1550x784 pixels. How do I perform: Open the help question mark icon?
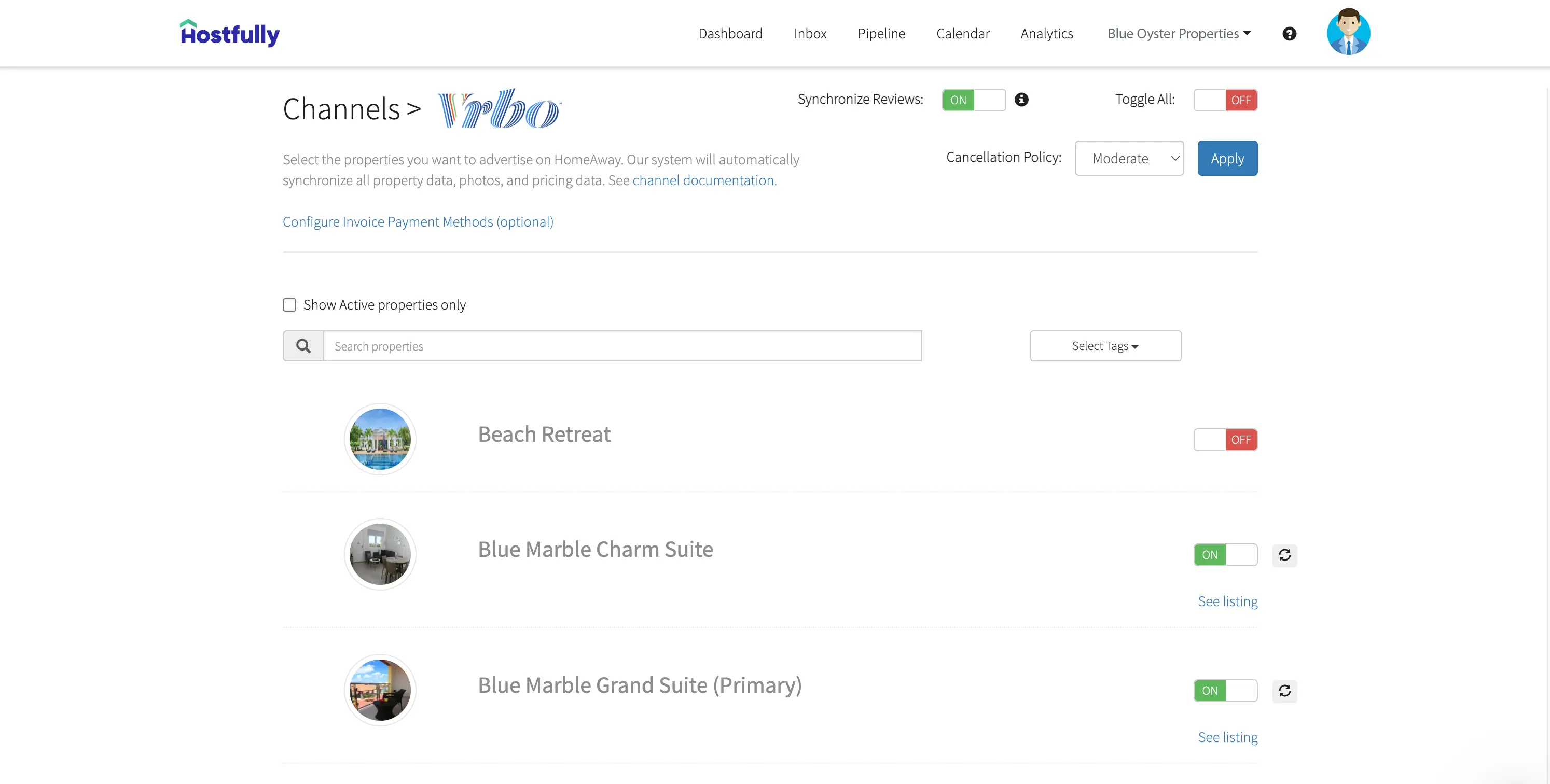[x=1289, y=34]
